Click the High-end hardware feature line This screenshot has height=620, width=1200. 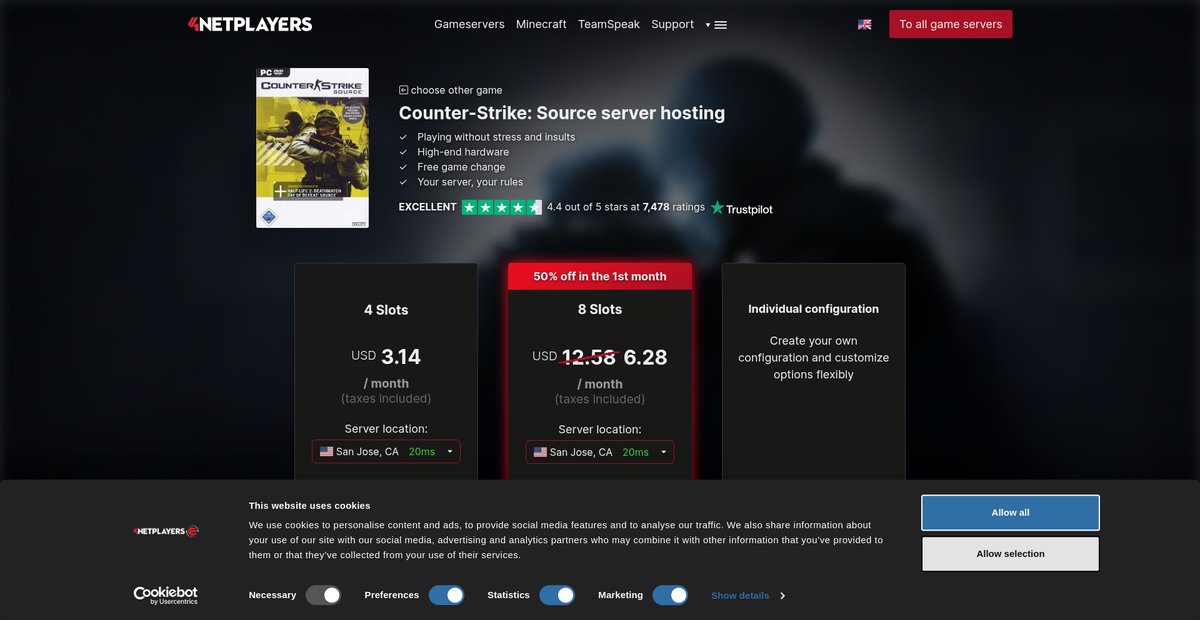tap(463, 152)
